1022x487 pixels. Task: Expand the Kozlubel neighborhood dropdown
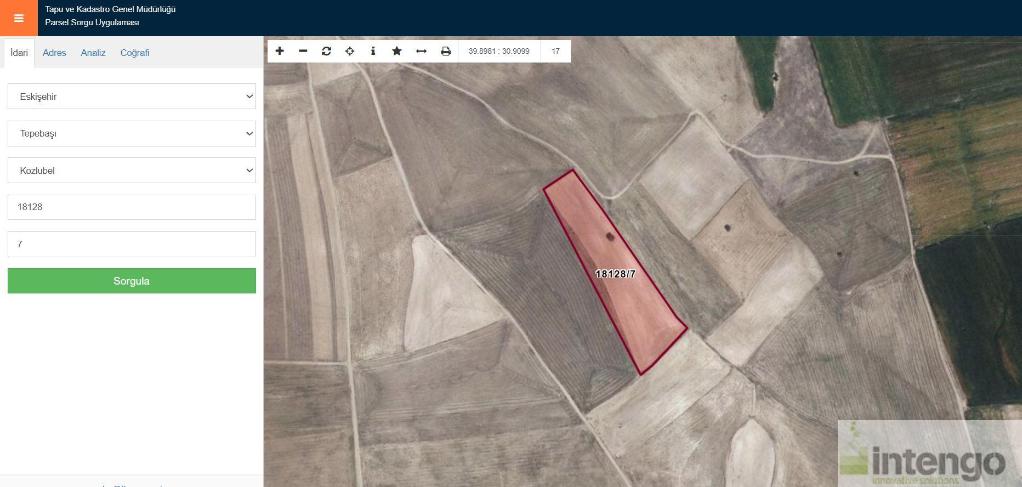click(x=131, y=170)
